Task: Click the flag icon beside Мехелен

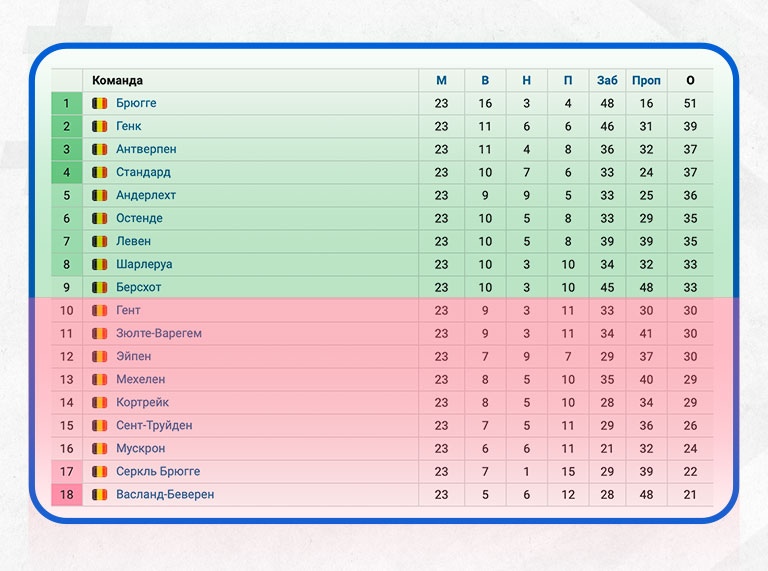Action: [x=100, y=379]
